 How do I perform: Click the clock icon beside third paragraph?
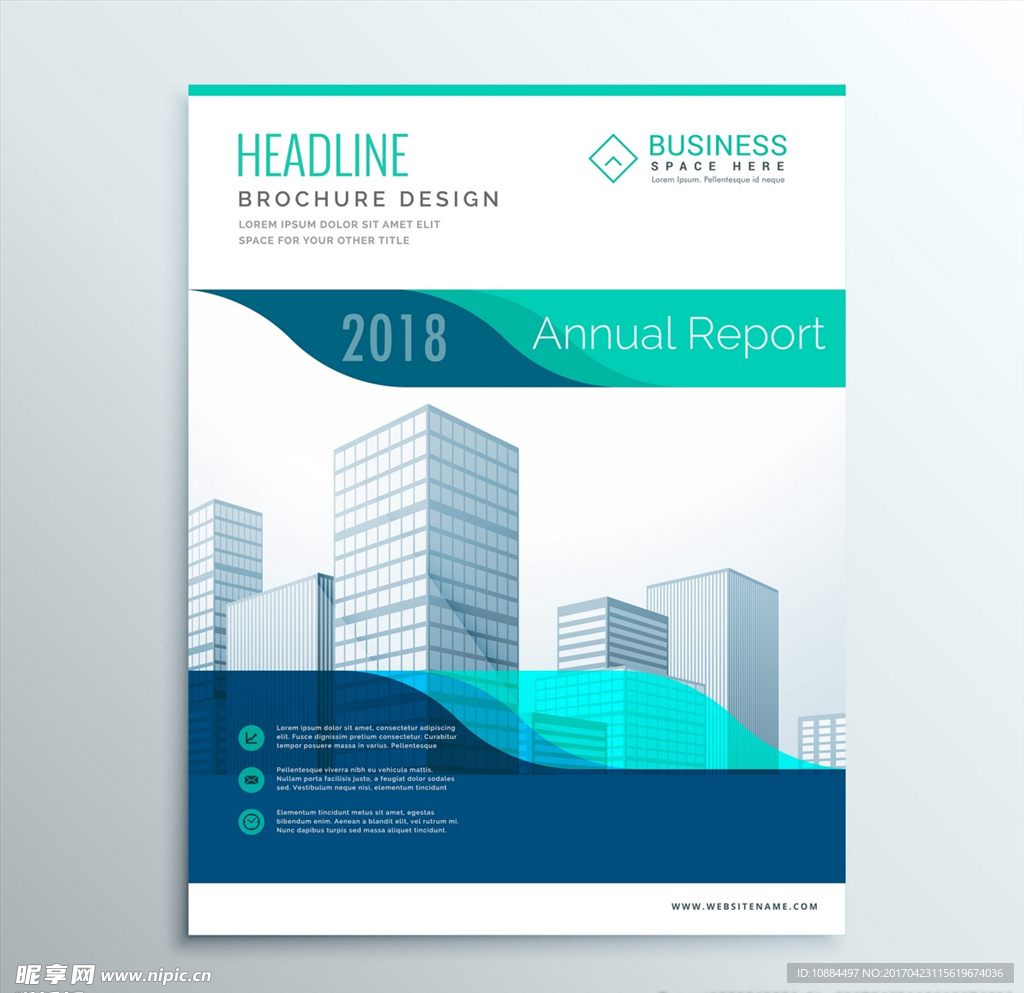(x=251, y=822)
